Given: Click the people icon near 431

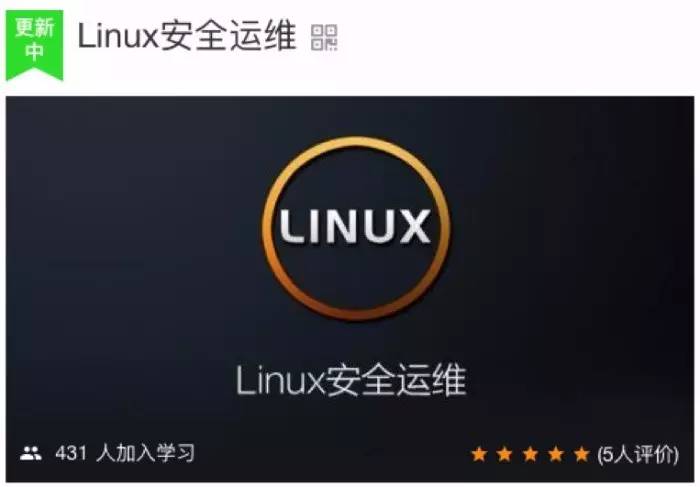Looking at the screenshot, I should tap(31, 454).
